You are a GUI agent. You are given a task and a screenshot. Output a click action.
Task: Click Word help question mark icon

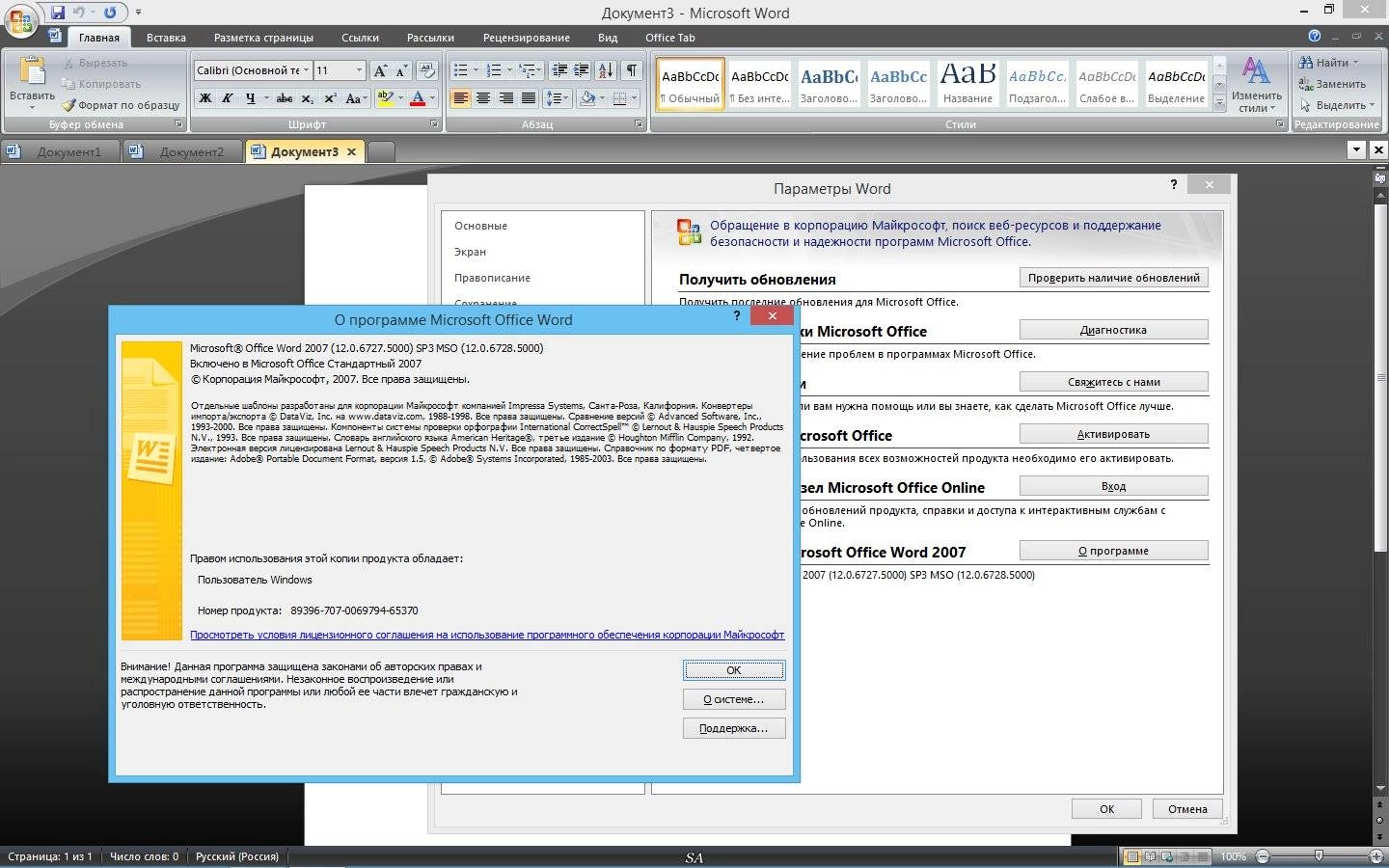click(1314, 36)
